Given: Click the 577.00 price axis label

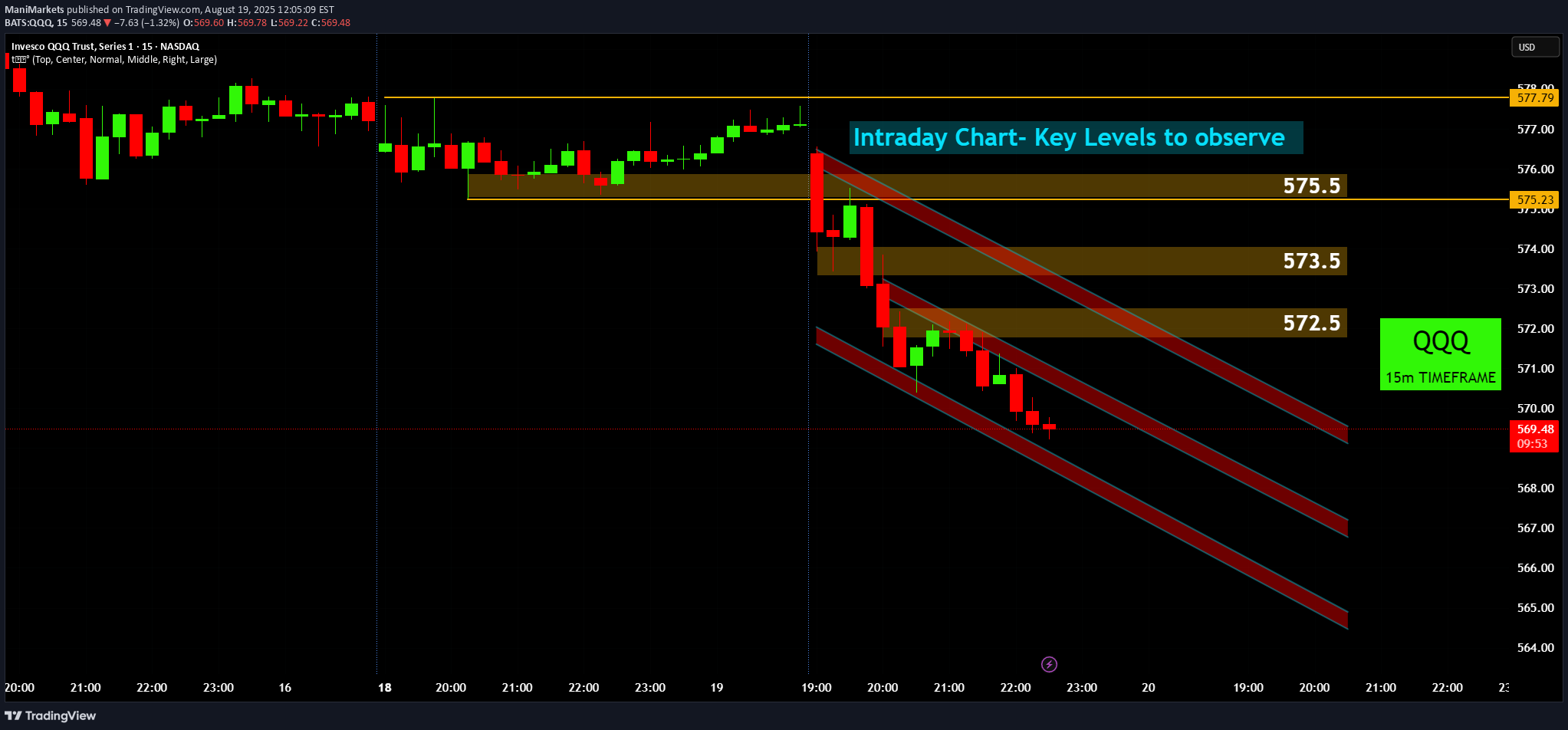Looking at the screenshot, I should 1535,130.
